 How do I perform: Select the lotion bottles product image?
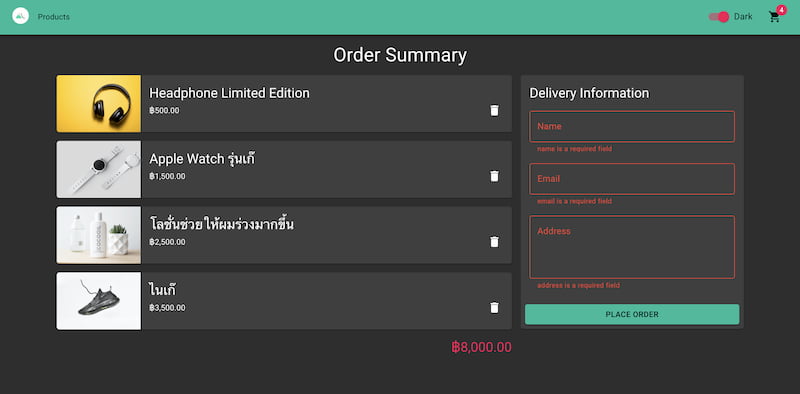coord(99,235)
